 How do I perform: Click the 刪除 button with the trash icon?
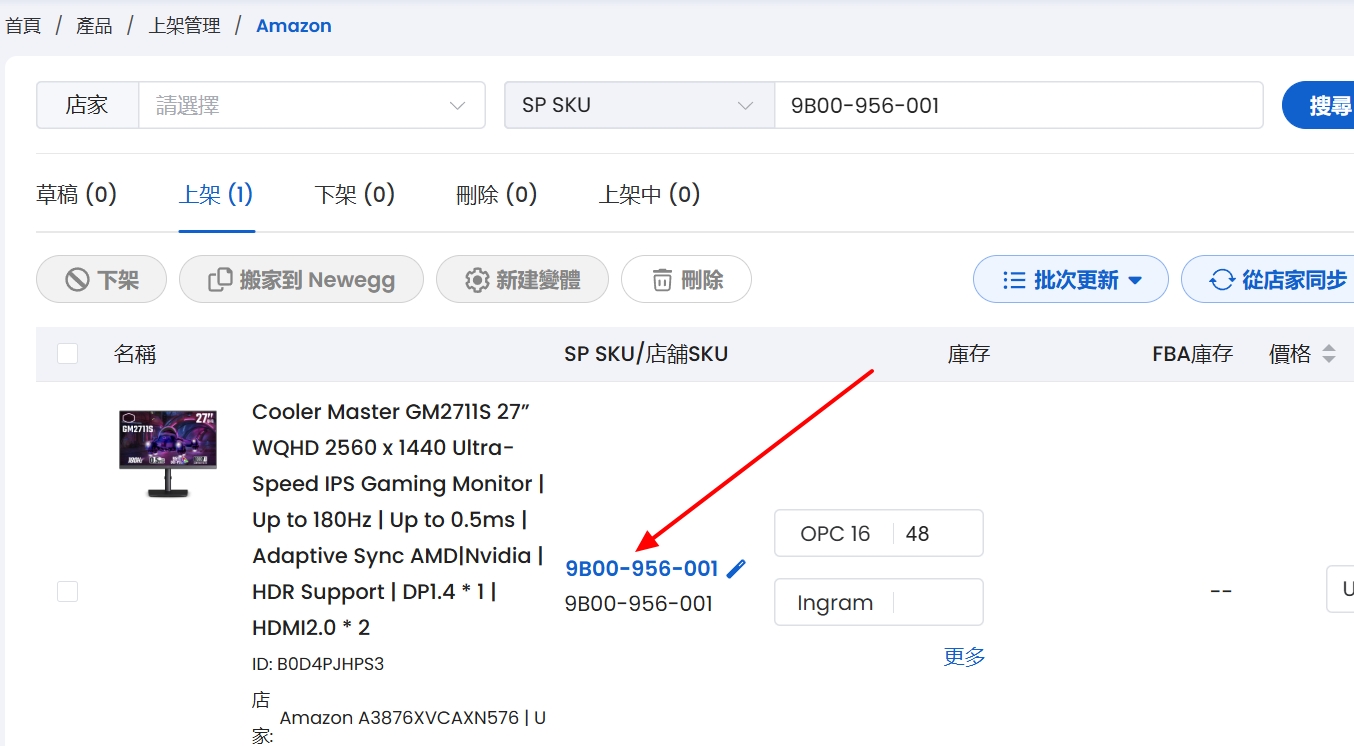pyautogui.click(x=686, y=280)
